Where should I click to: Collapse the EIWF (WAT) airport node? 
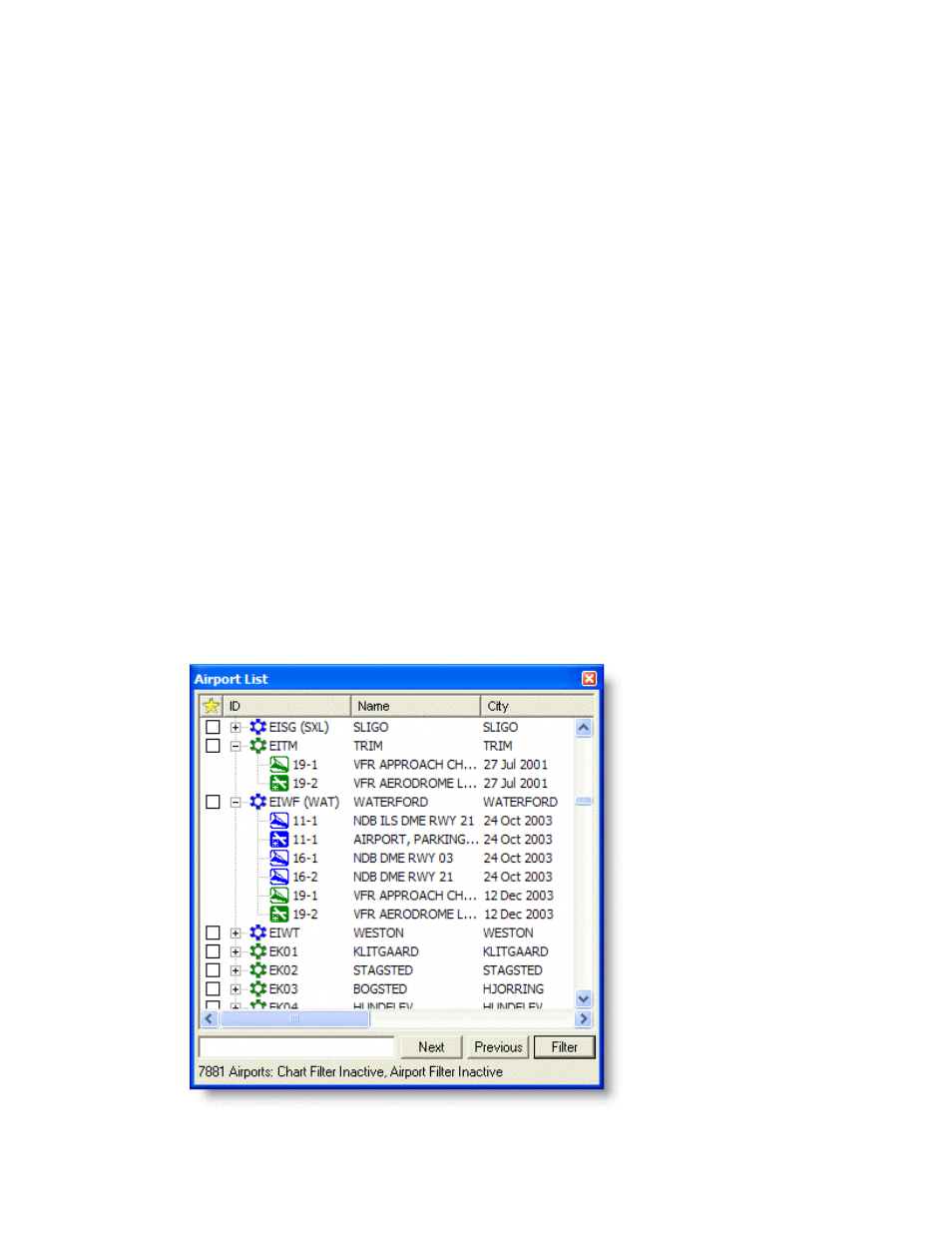click(x=236, y=802)
